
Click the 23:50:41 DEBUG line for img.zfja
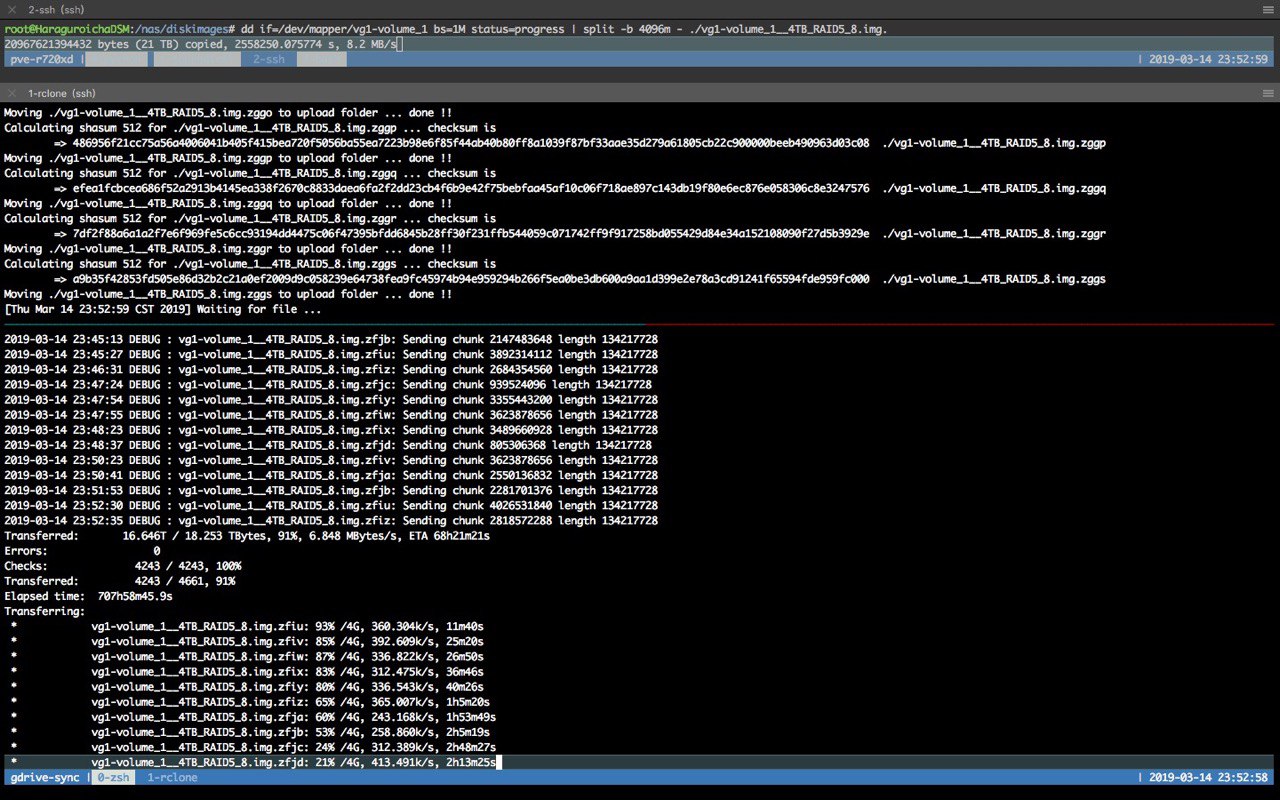[331, 475]
